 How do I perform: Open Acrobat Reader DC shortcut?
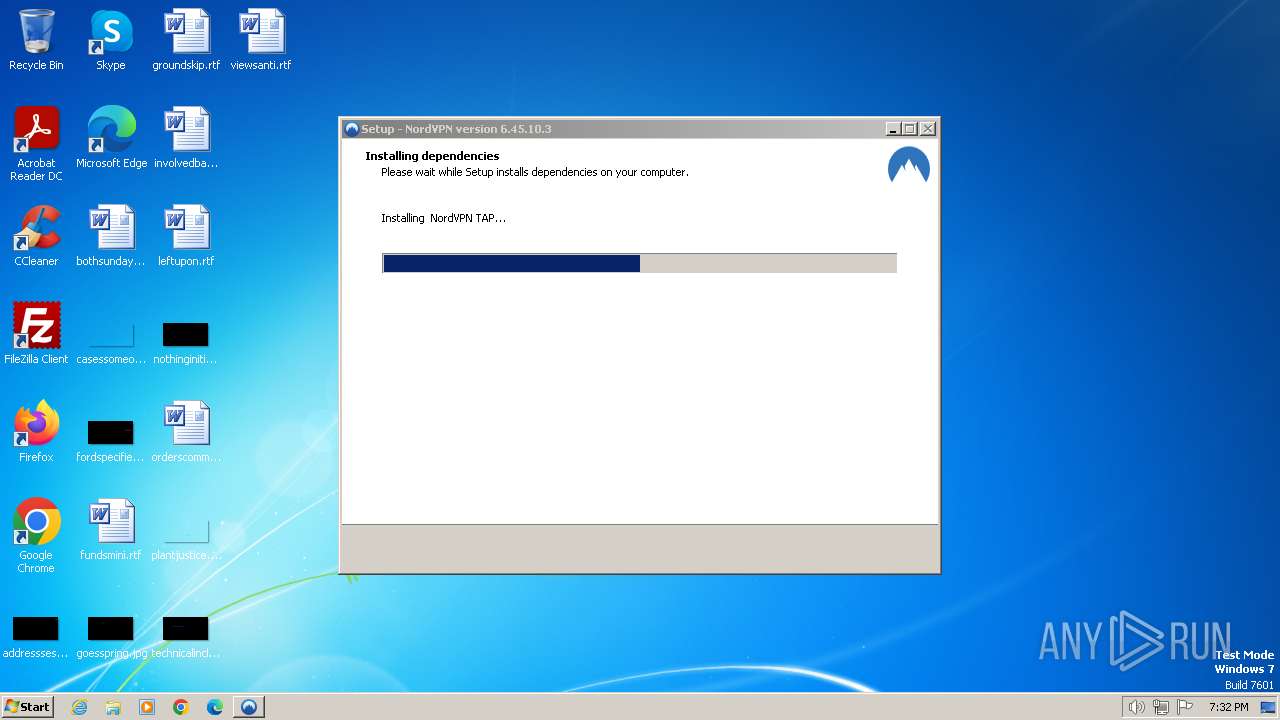click(36, 143)
